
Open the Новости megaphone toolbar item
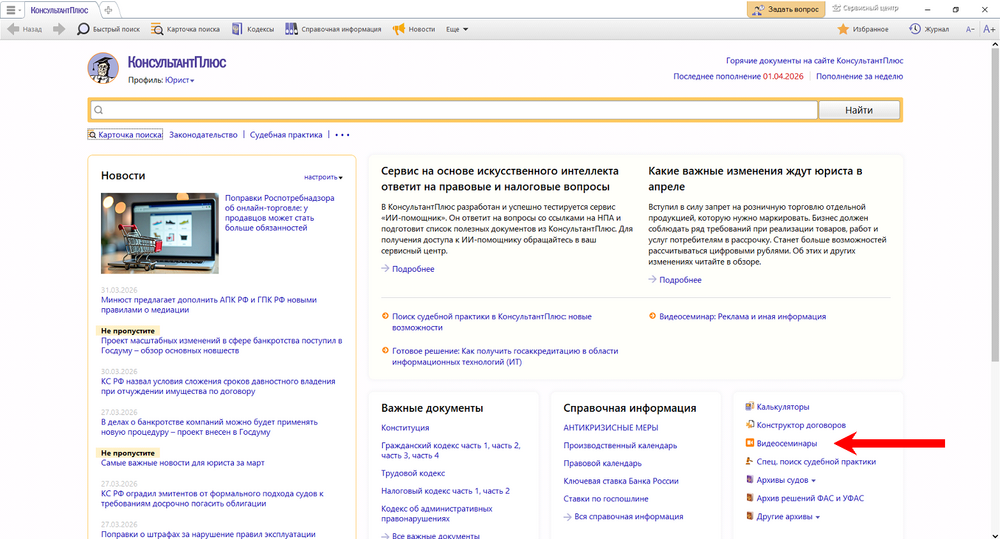414,29
